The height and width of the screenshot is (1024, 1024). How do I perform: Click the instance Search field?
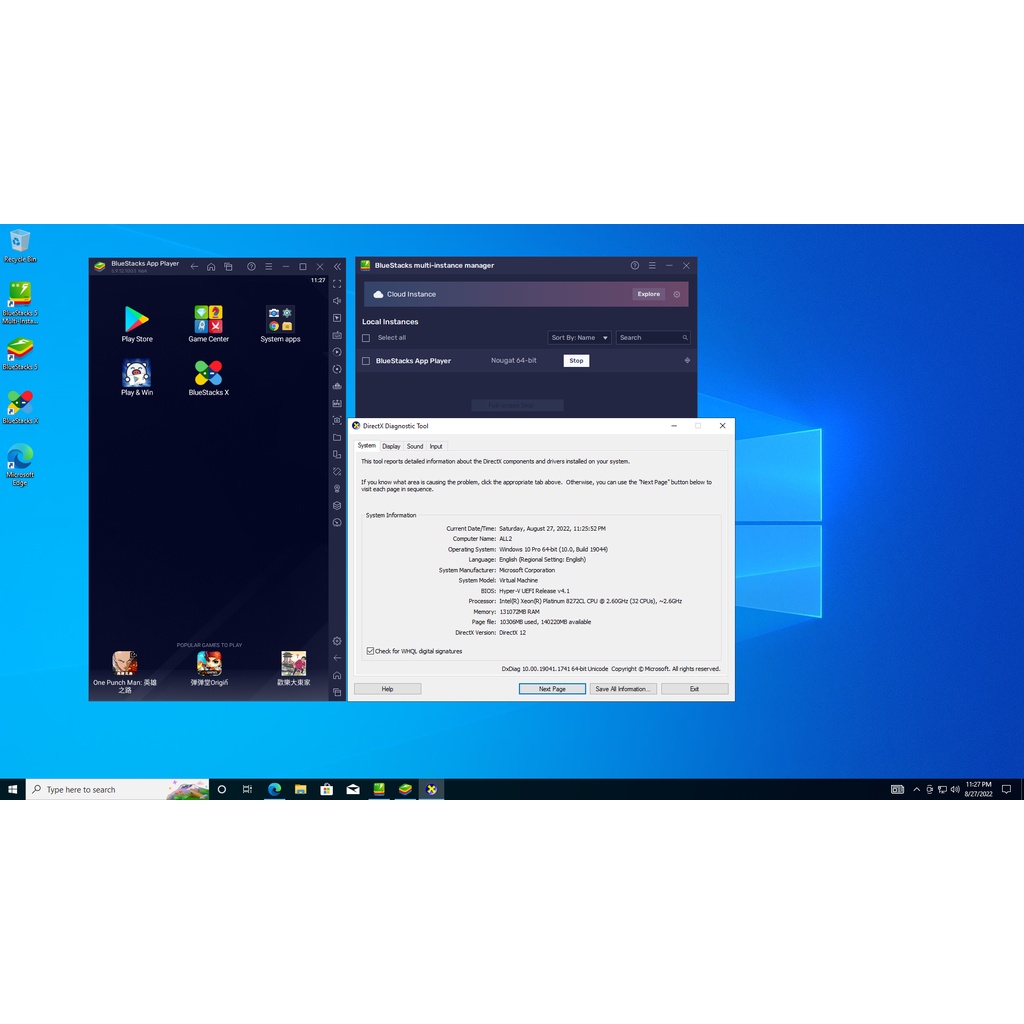point(650,337)
